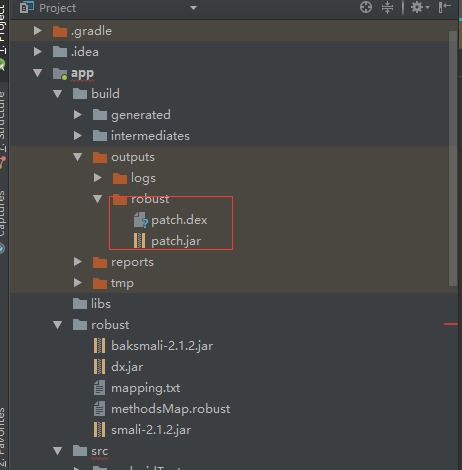
Task: Collapse the robust folder under app
Action: pos(58,325)
